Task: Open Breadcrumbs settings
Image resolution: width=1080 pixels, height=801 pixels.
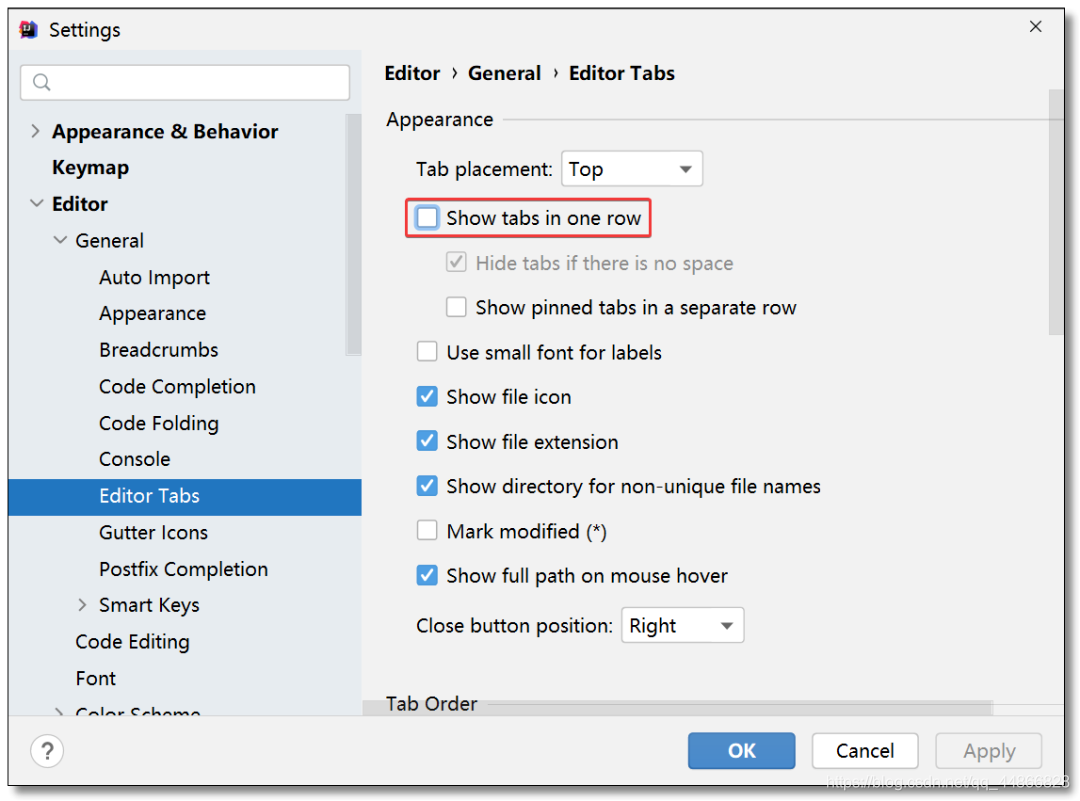Action: pos(158,350)
